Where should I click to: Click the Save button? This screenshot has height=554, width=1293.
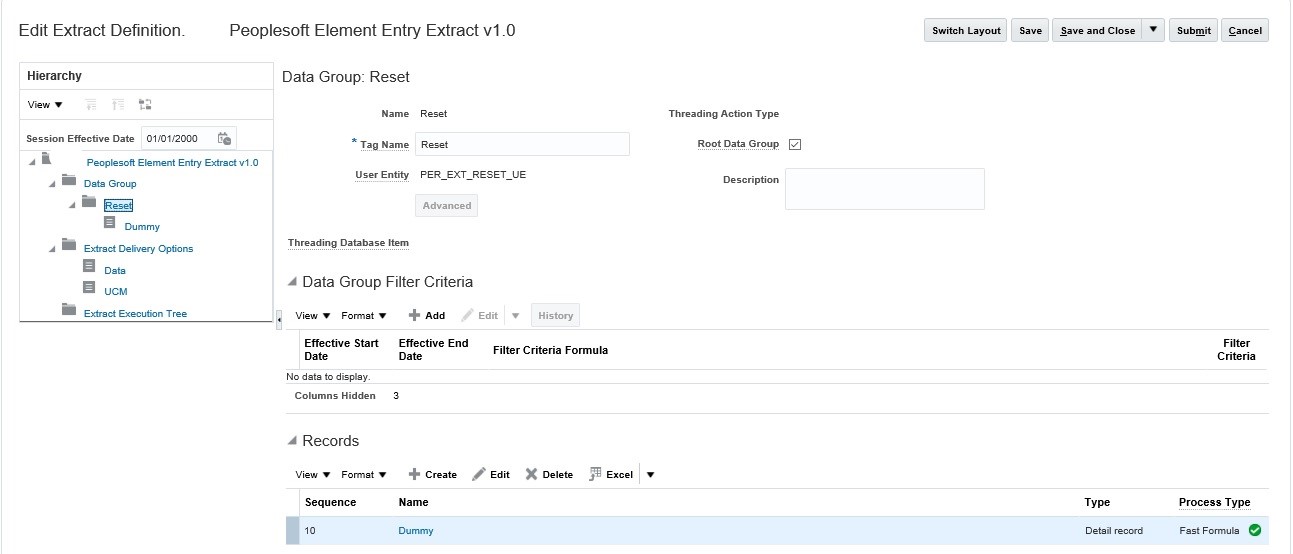1030,31
